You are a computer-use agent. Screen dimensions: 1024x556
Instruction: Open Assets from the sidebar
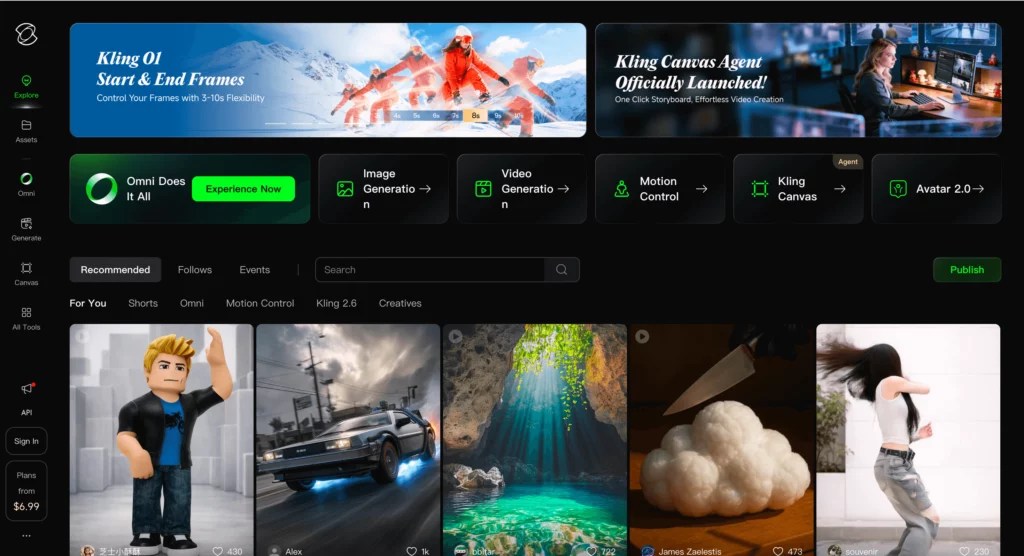coord(26,126)
